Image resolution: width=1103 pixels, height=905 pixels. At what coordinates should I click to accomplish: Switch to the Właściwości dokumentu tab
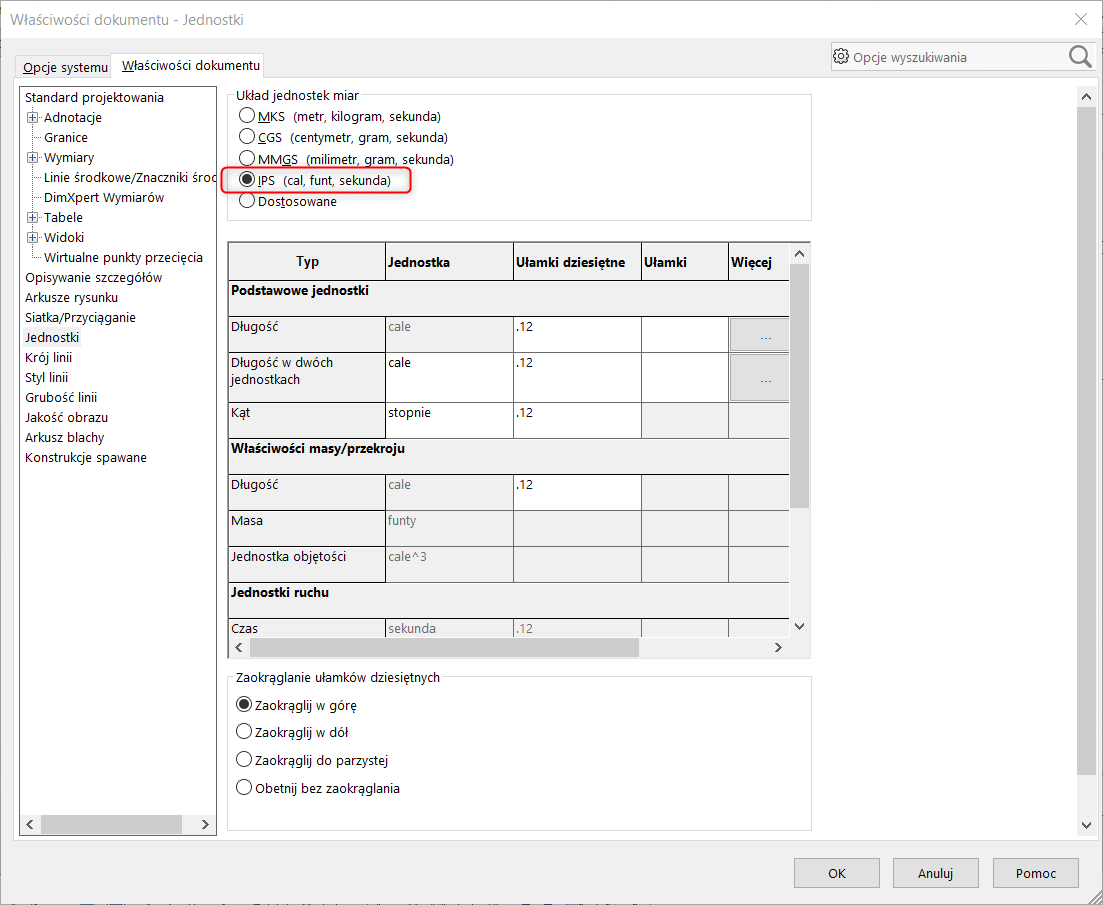tap(188, 64)
